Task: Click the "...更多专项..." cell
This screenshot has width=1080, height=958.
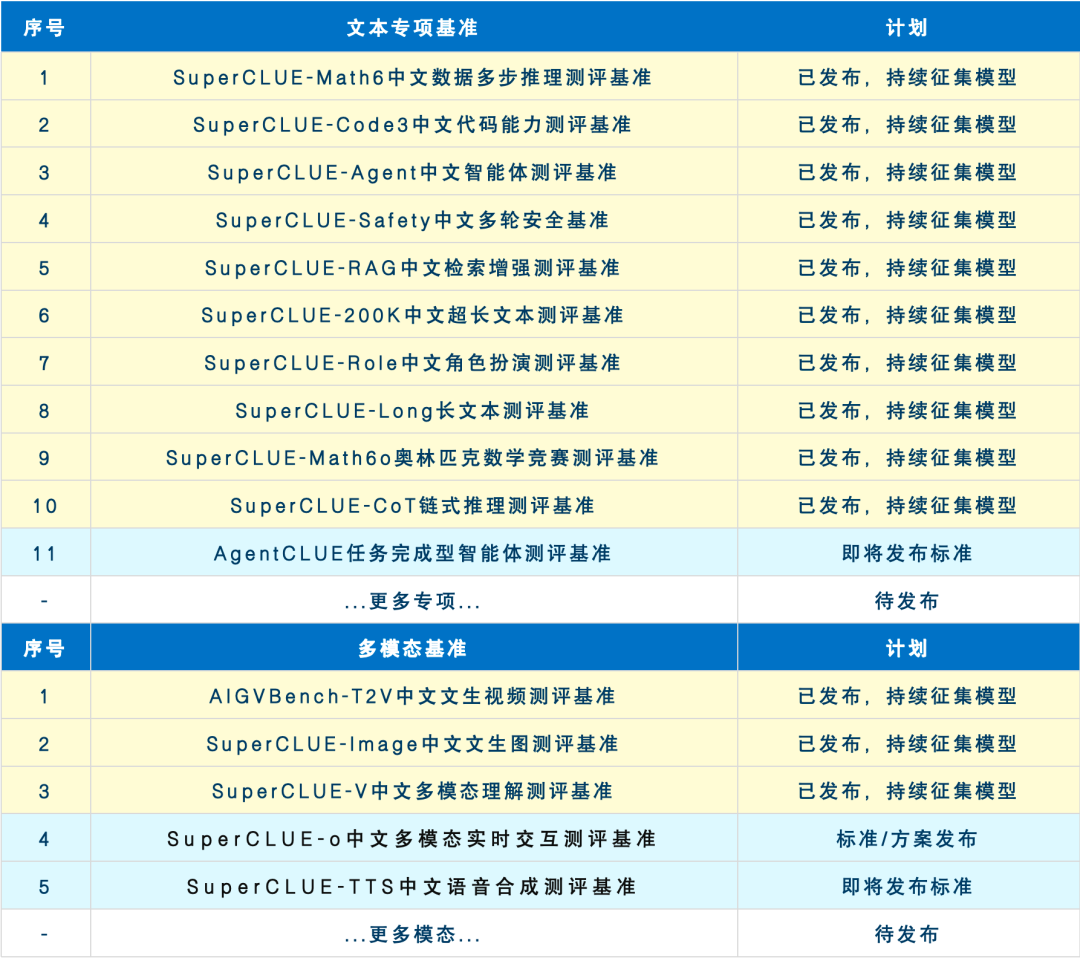Action: click(x=413, y=601)
